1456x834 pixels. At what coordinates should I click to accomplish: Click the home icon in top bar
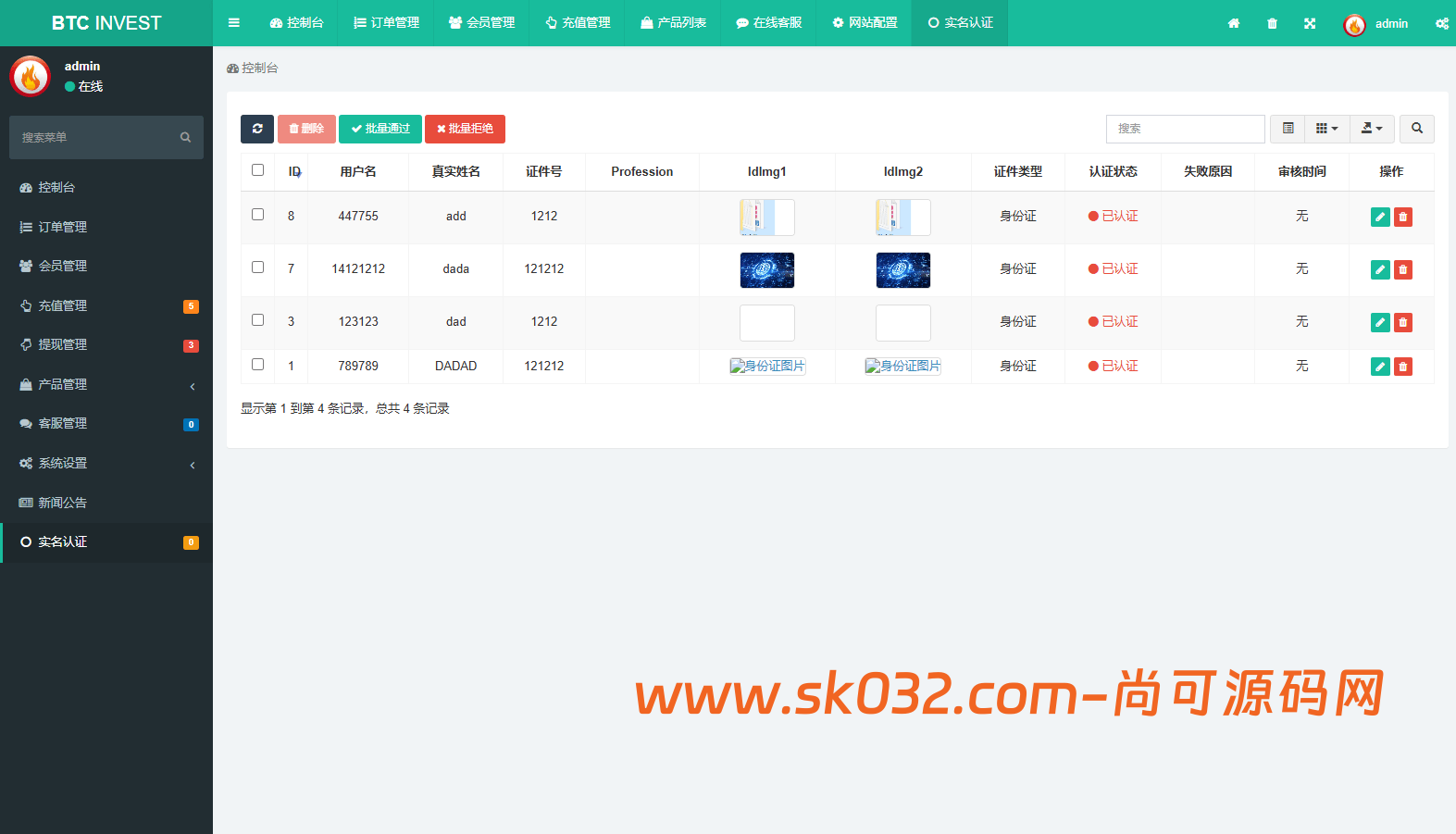[x=1234, y=23]
